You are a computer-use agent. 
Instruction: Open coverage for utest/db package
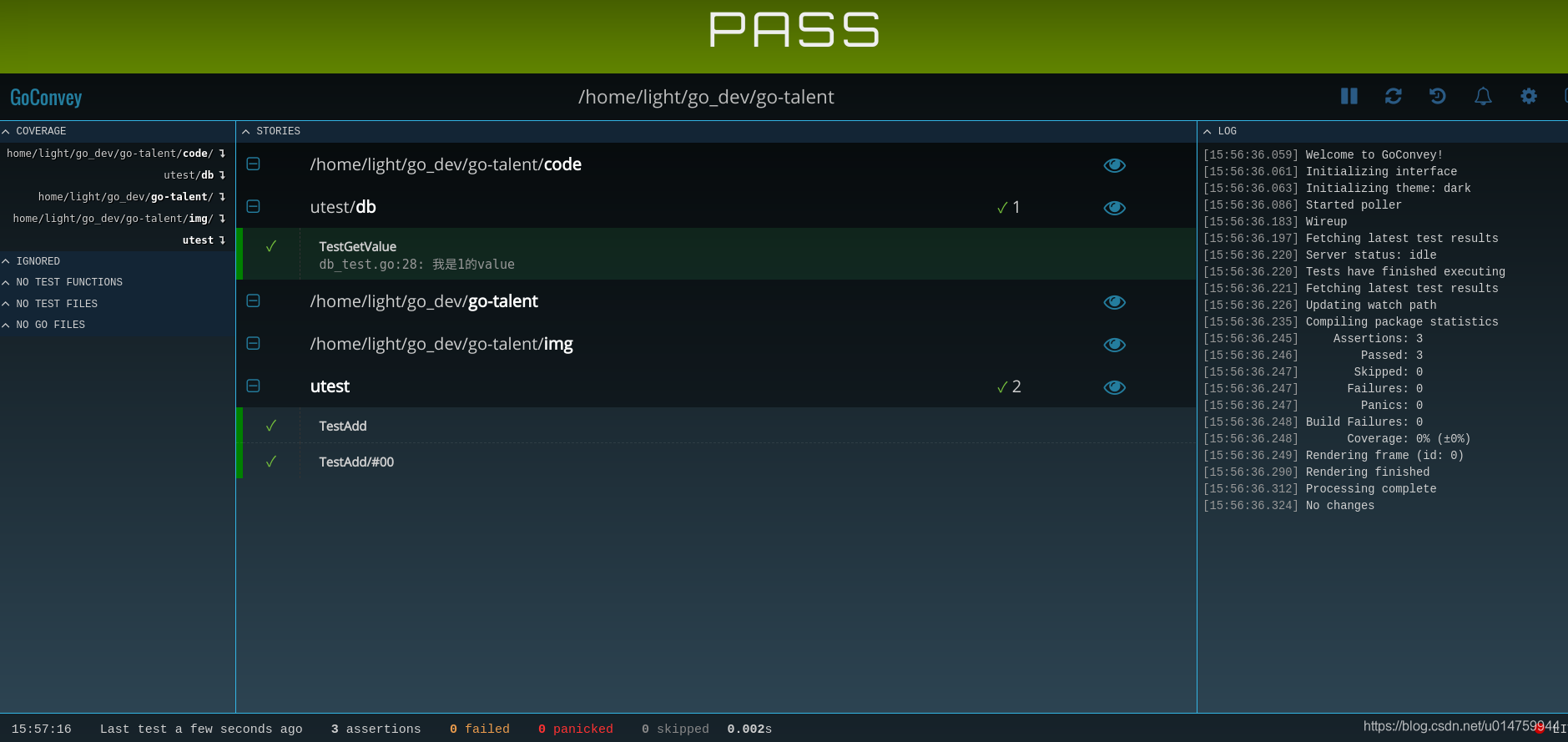tap(195, 175)
